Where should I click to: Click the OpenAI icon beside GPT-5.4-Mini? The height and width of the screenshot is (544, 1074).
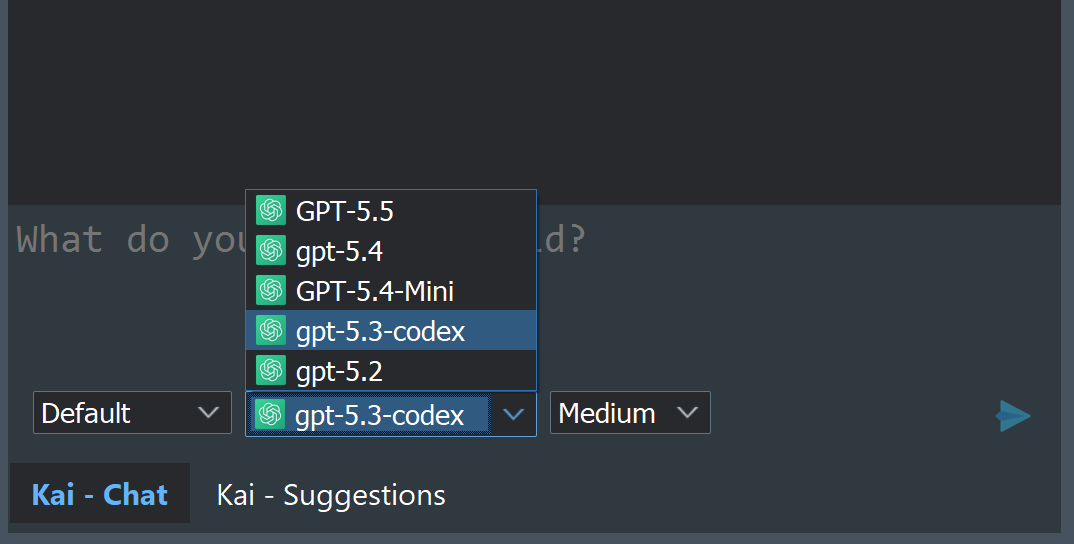point(271,290)
